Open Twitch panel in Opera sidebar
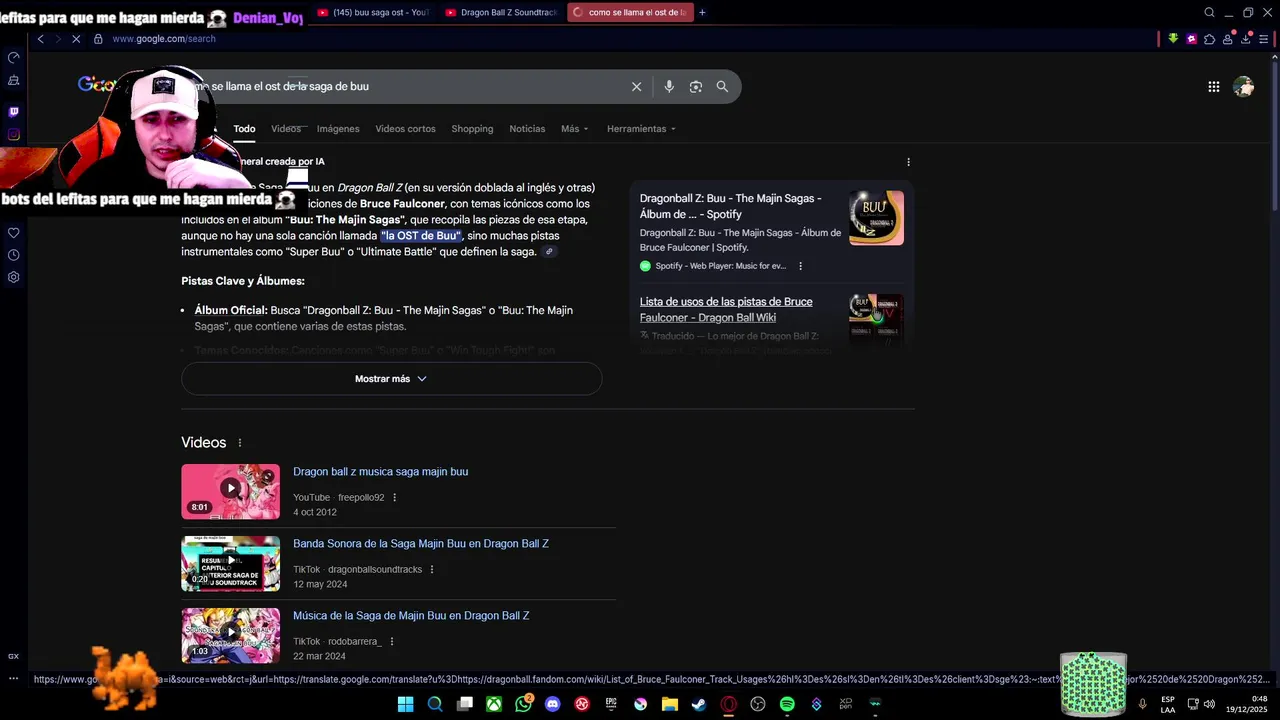The width and height of the screenshot is (1280, 720). pos(14,111)
